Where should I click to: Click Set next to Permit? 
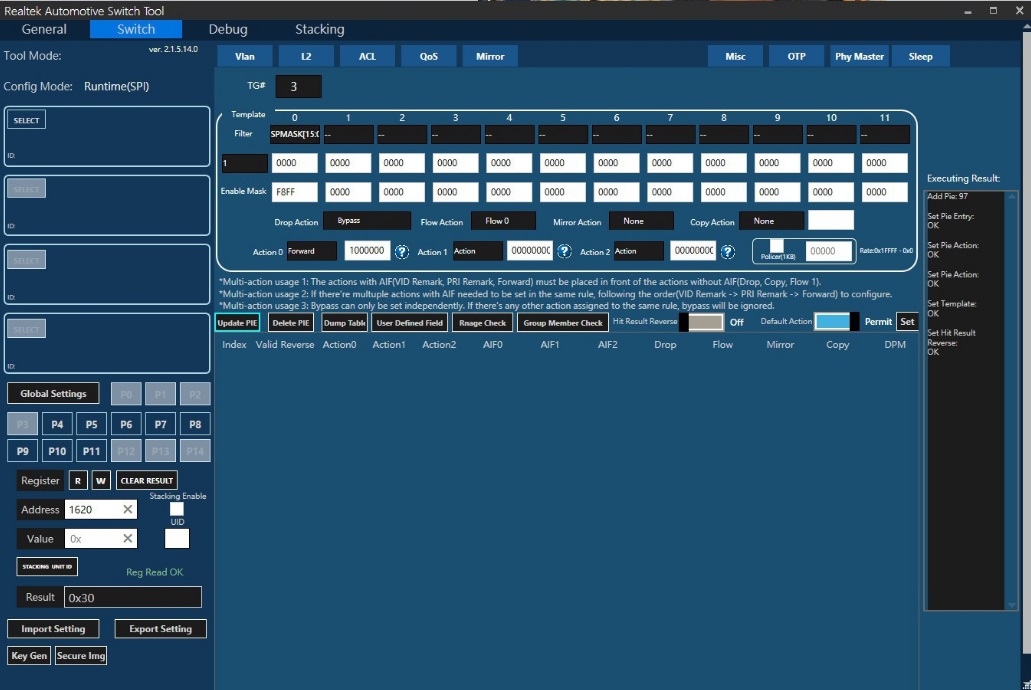[907, 322]
